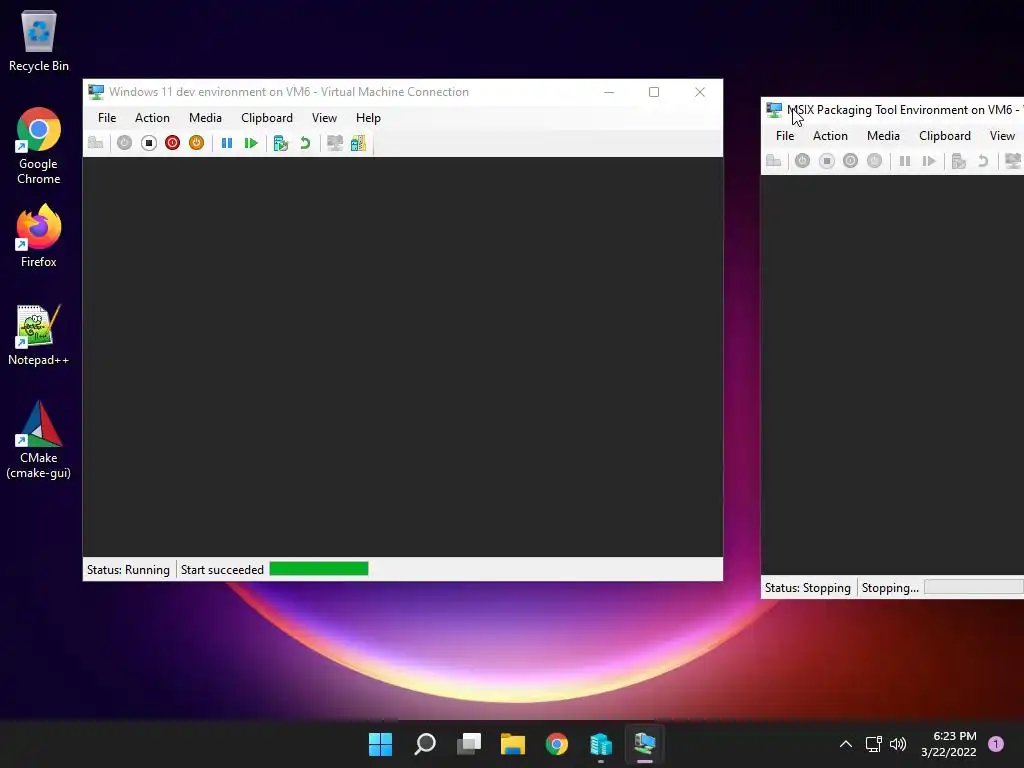The image size is (1024, 768).
Task: Turn off VM using the stop square icon
Action: tap(149, 143)
